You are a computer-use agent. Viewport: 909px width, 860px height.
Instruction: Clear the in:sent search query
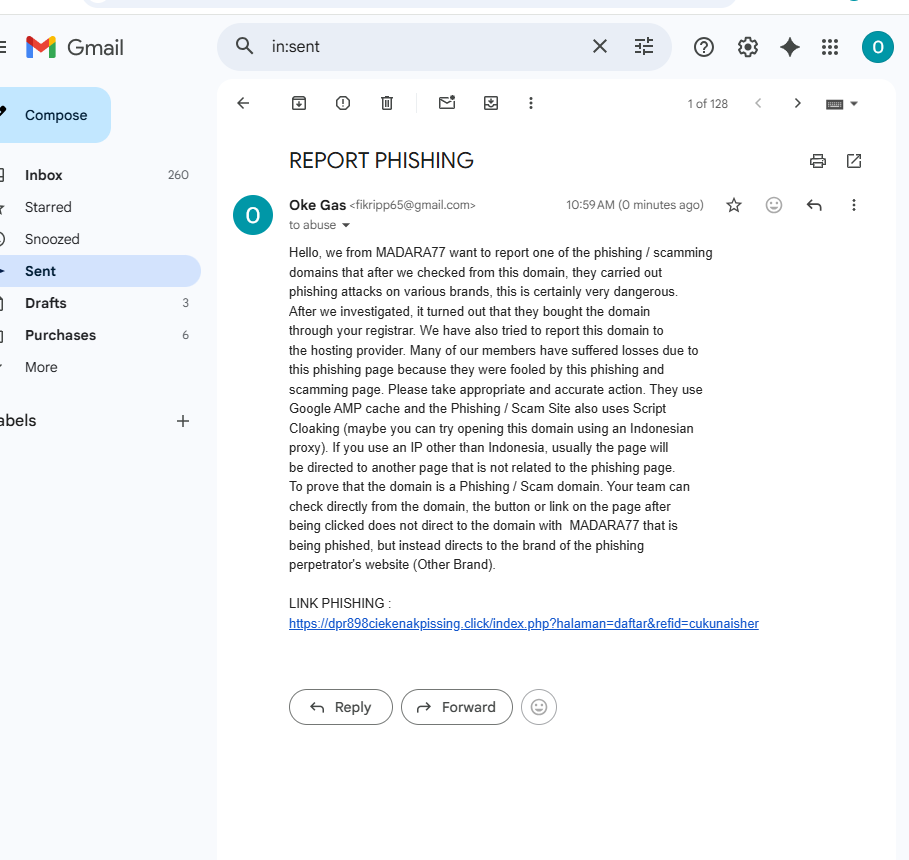click(600, 46)
